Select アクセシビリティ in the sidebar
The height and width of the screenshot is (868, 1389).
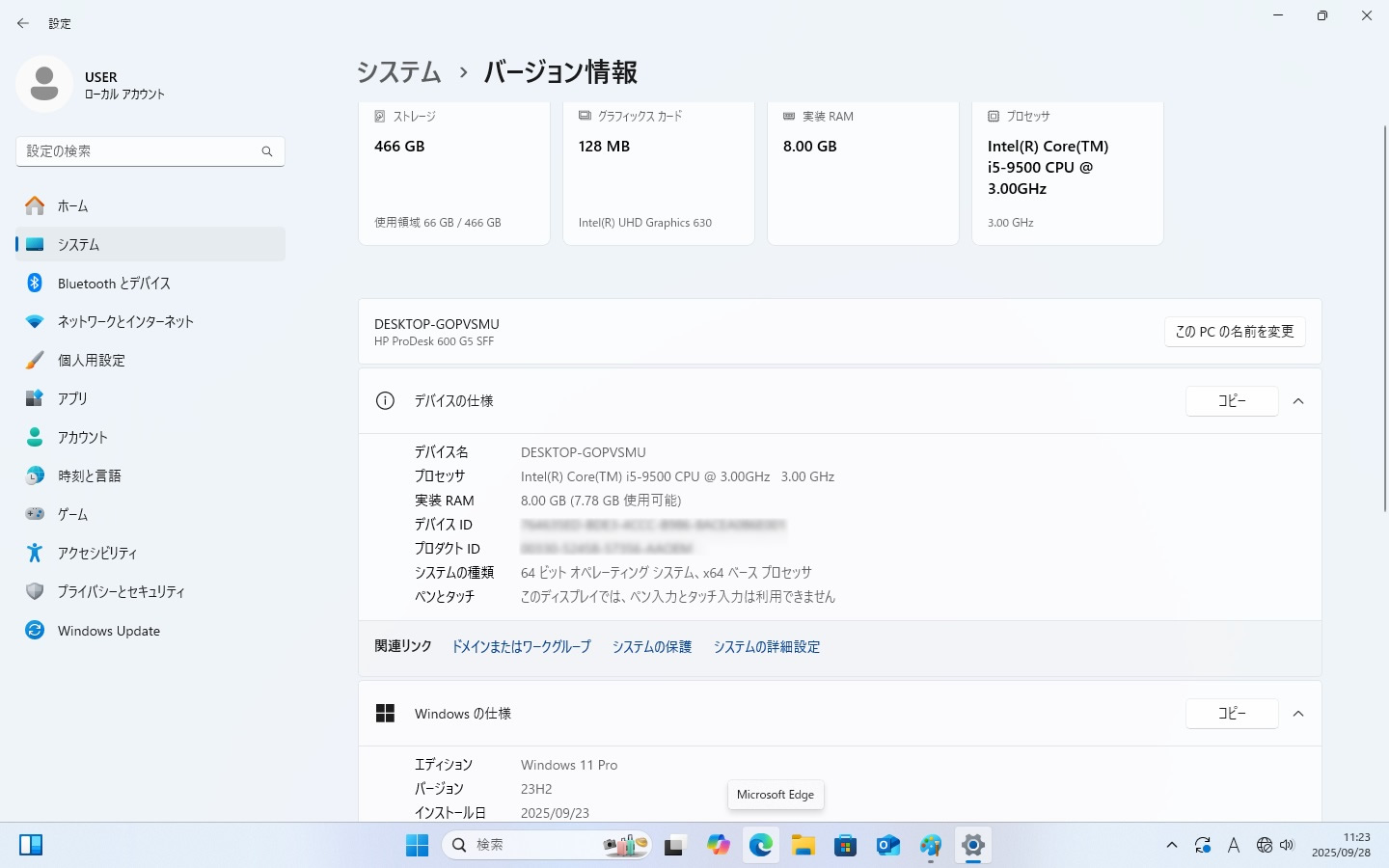tap(96, 554)
